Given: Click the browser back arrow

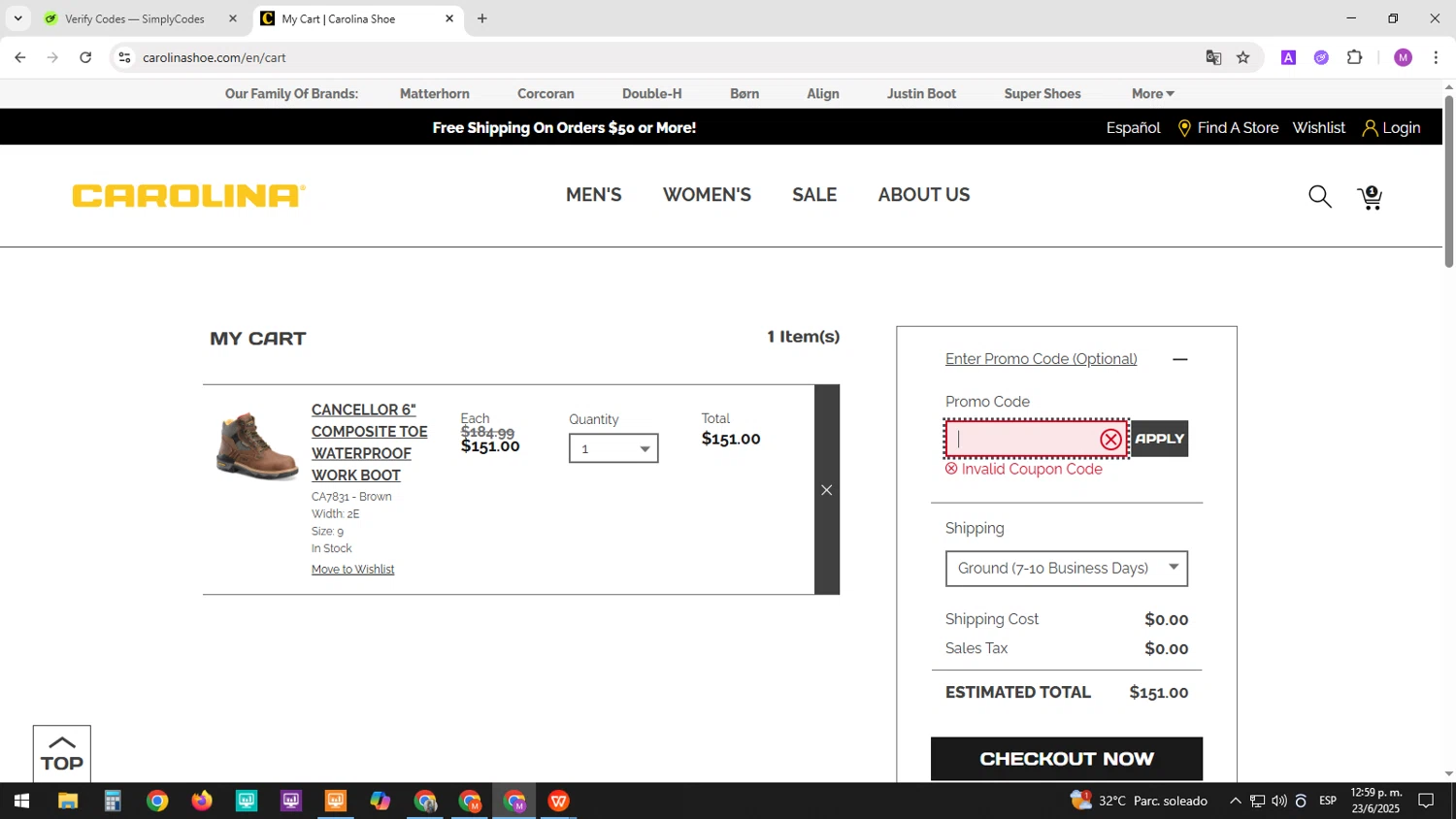Looking at the screenshot, I should click(20, 57).
